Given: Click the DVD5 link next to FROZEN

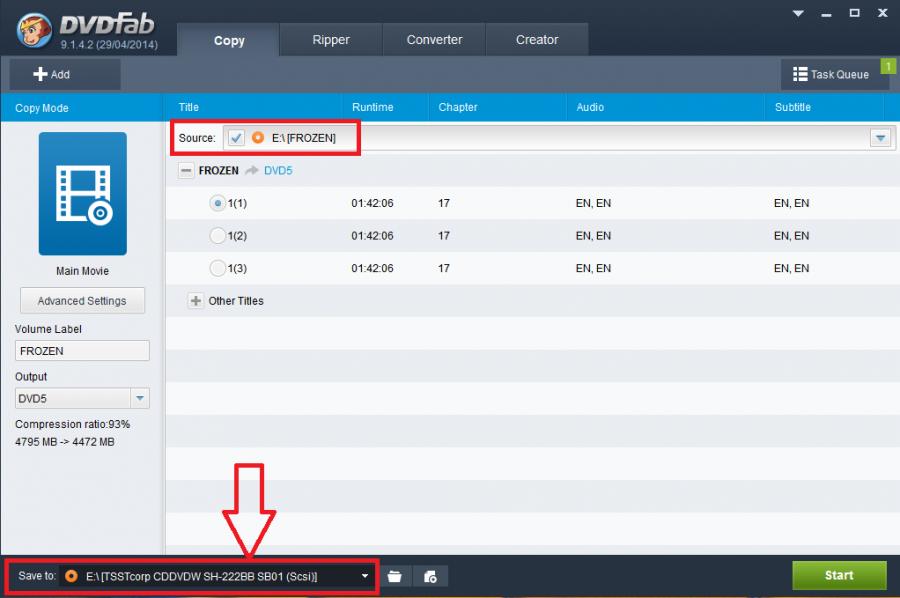Looking at the screenshot, I should (278, 170).
